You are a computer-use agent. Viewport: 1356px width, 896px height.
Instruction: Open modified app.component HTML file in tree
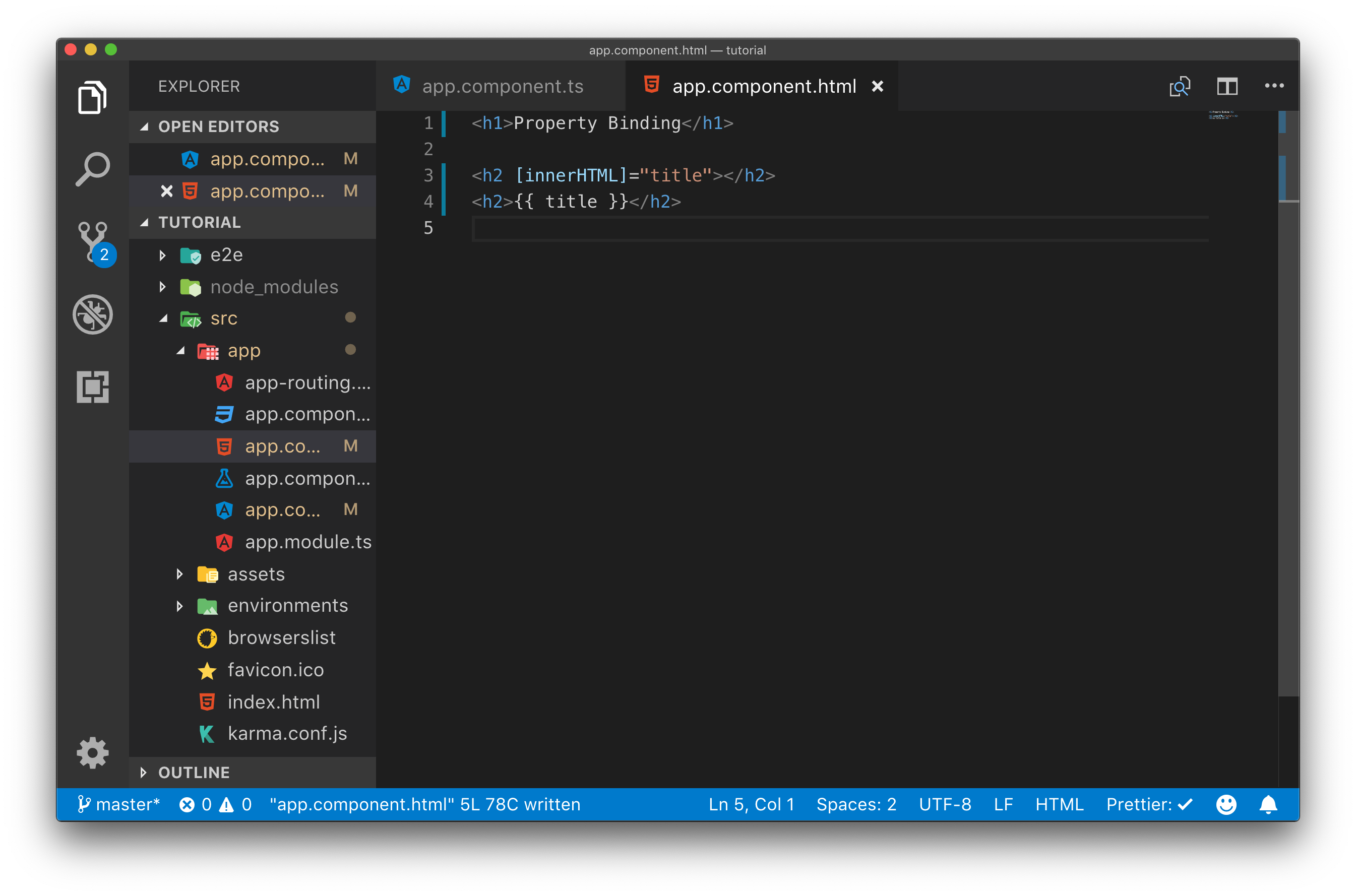(252, 446)
